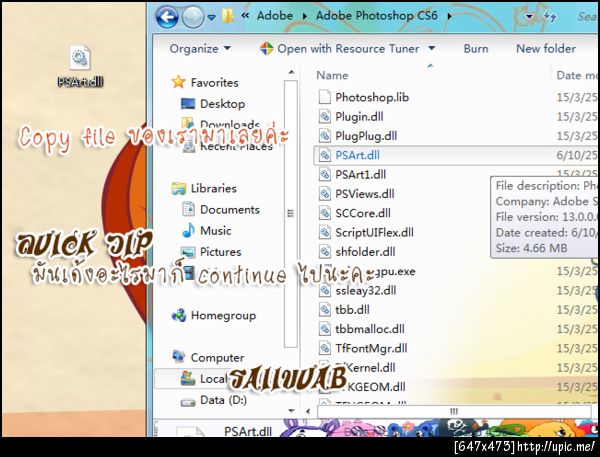Viewport: 600px width, 457px height.
Task: Click the Local Disk drive icon
Action: 188,378
